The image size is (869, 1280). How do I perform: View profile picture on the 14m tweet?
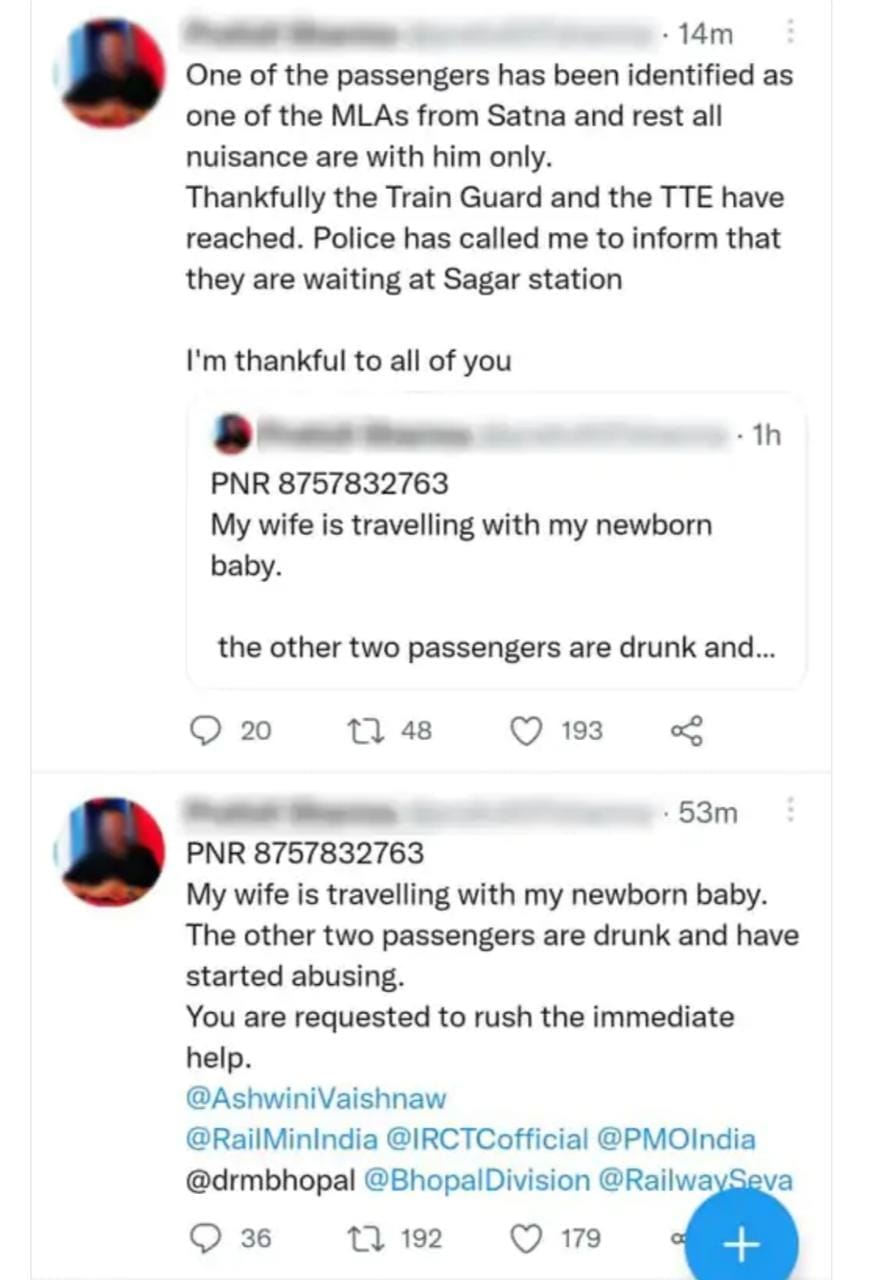pyautogui.click(x=113, y=74)
